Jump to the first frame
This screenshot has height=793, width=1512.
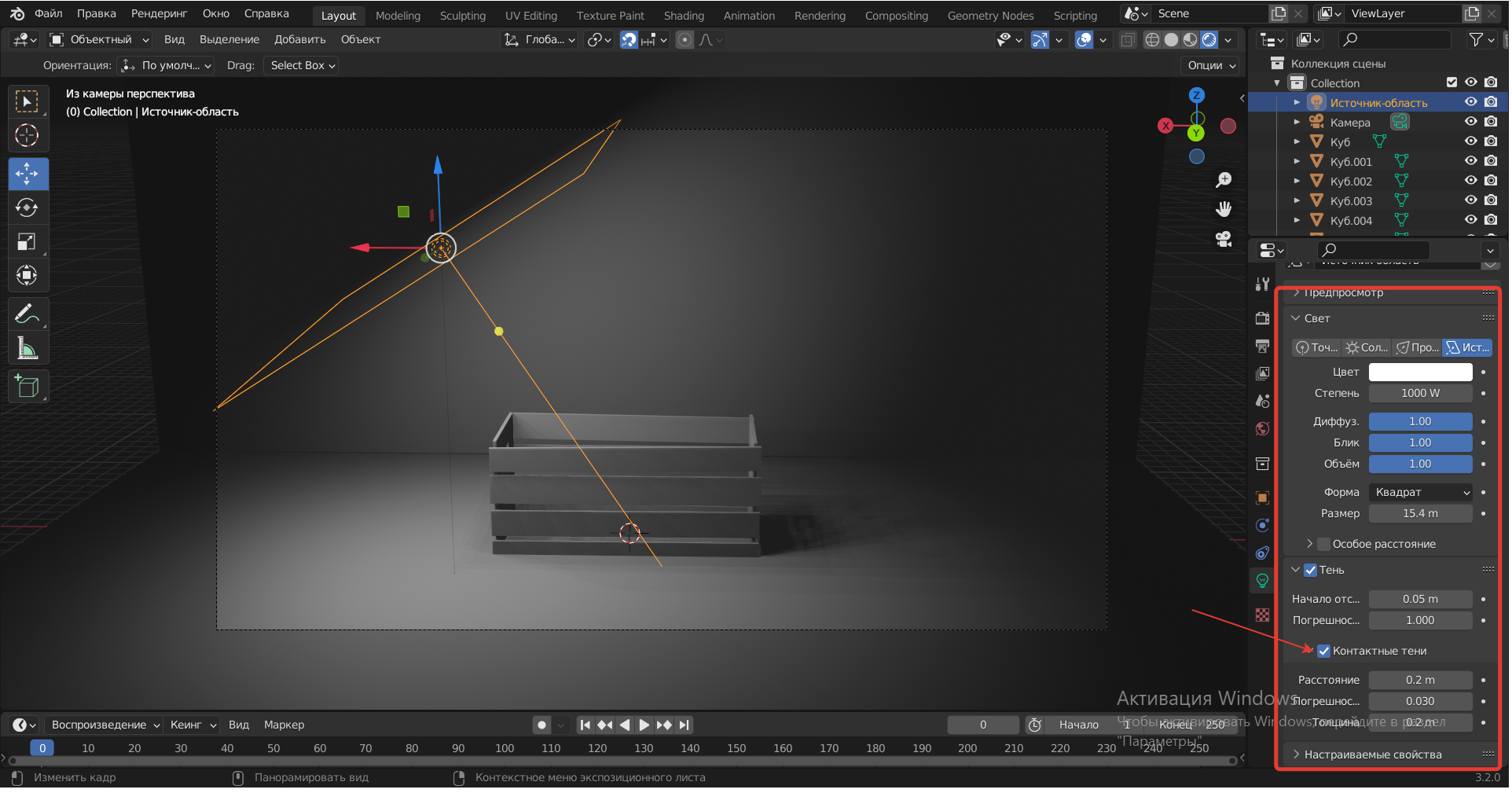pos(585,725)
